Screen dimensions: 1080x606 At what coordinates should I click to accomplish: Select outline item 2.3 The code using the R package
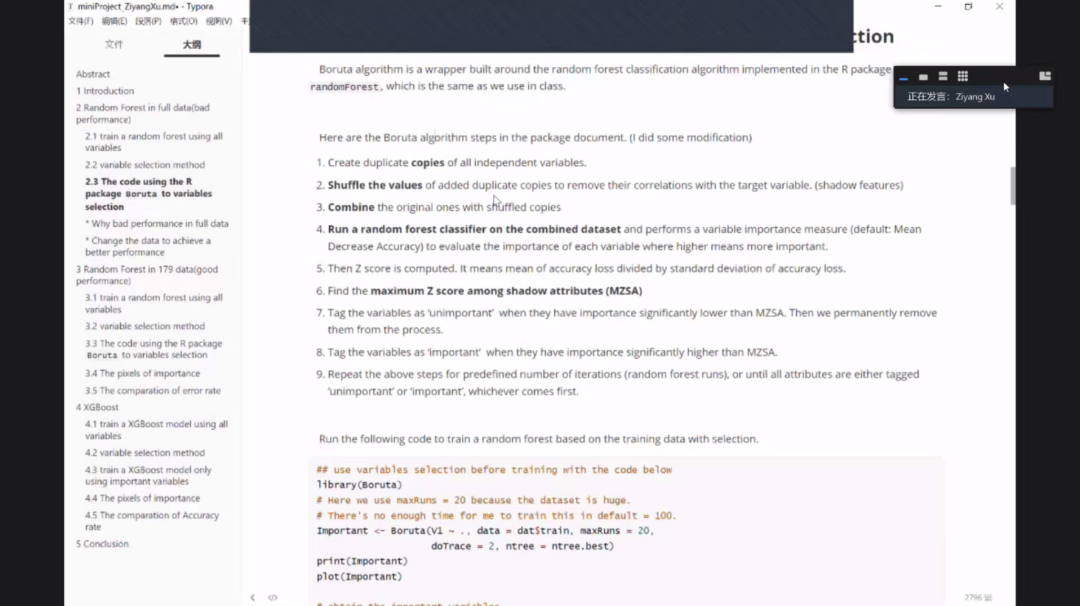point(149,194)
